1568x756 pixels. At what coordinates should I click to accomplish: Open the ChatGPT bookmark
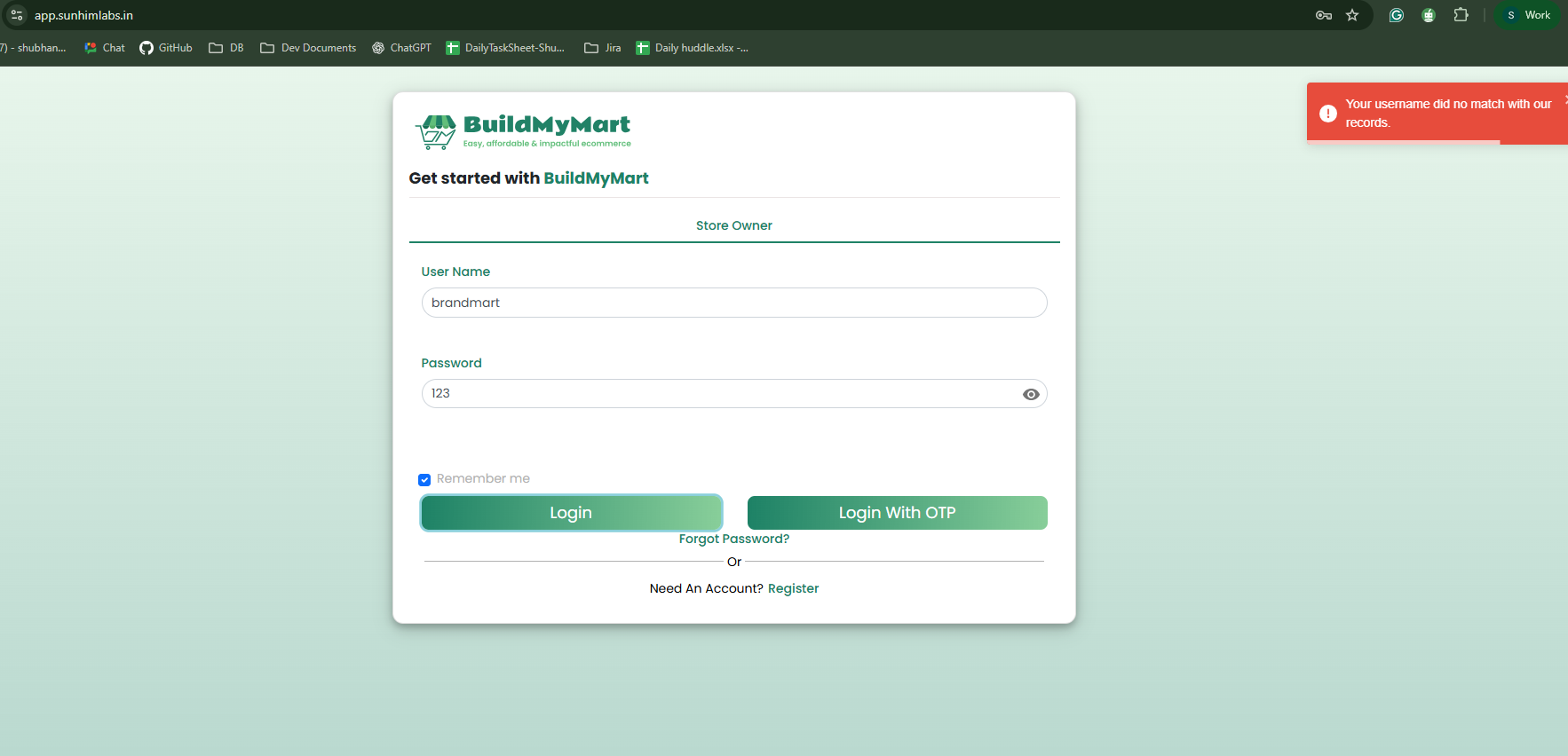pyautogui.click(x=401, y=48)
